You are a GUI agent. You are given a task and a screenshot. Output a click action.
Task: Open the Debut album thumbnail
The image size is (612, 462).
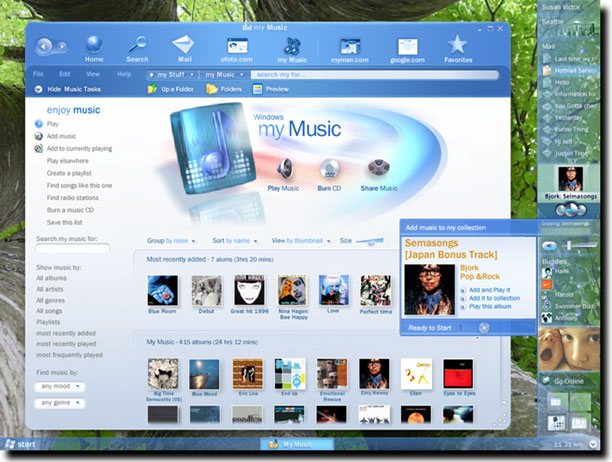(206, 290)
